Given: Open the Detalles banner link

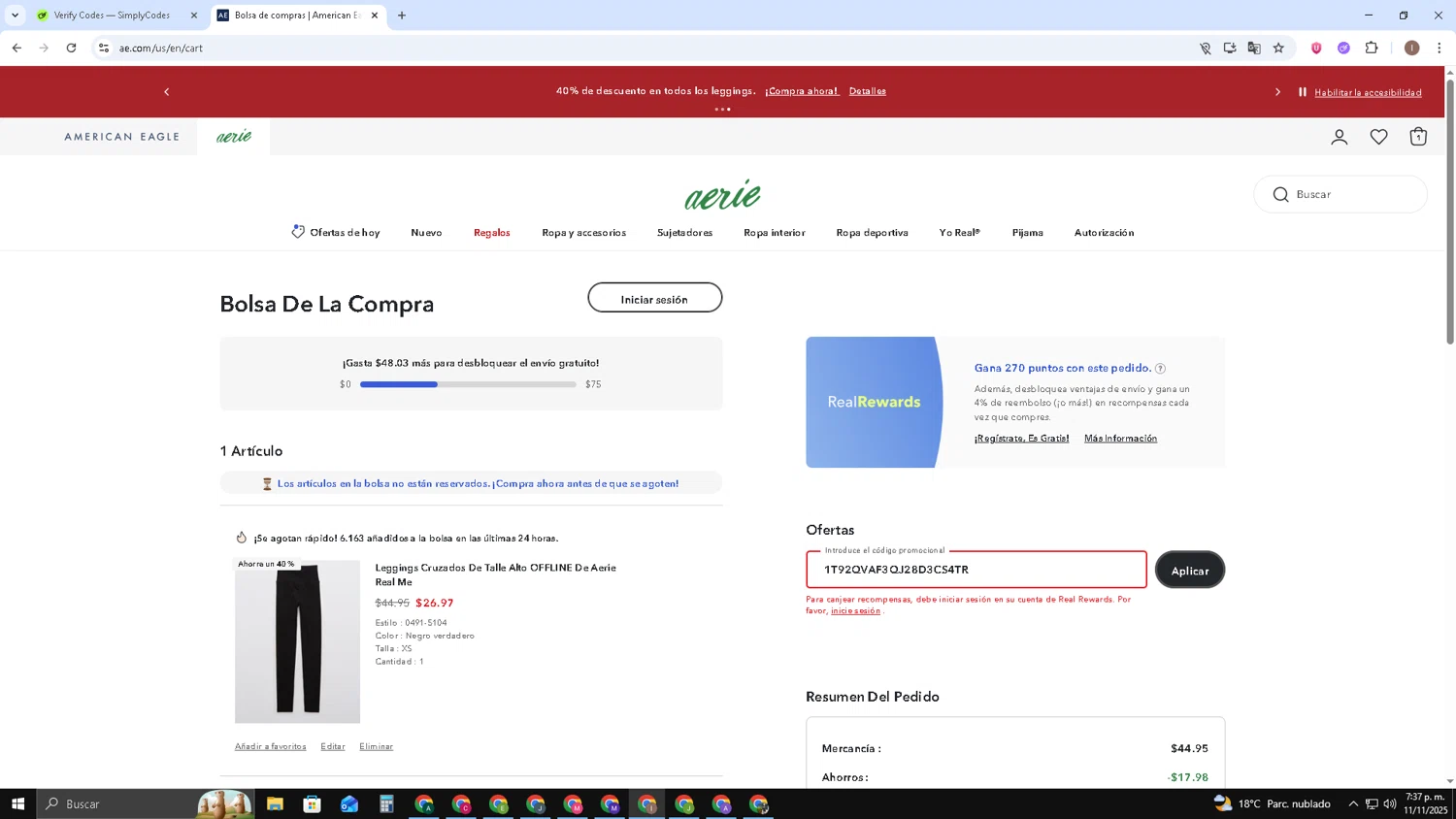Looking at the screenshot, I should click(868, 91).
